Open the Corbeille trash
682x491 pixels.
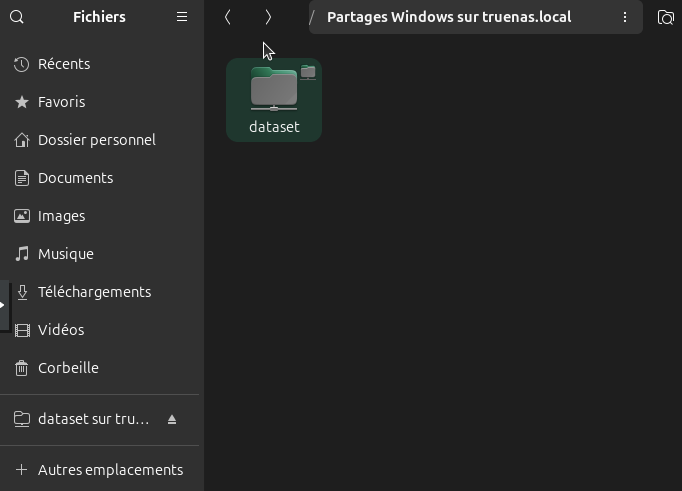click(x=68, y=368)
